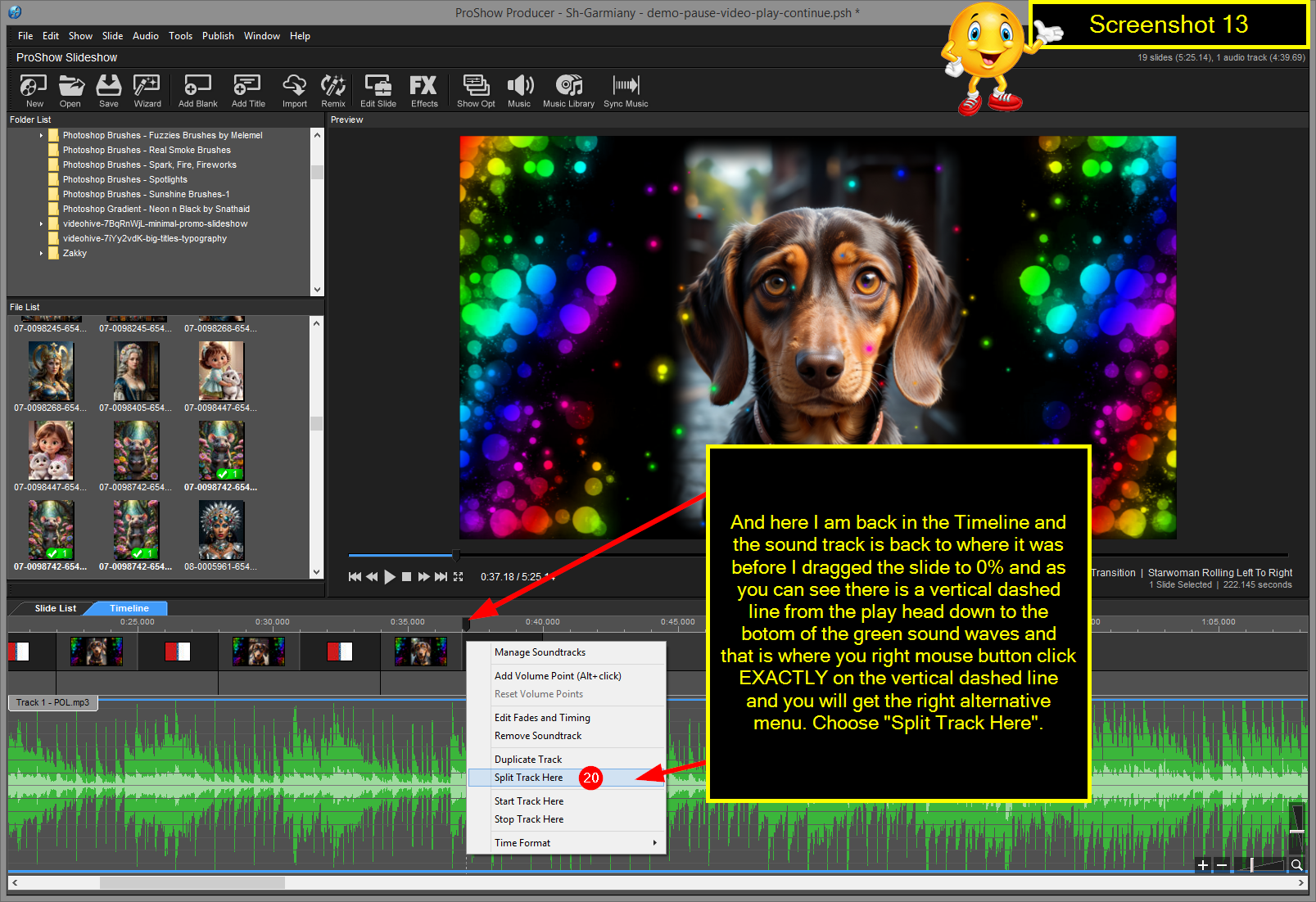Viewport: 1316px width, 902px height.
Task: Zoom in the timeline with plus button
Action: tap(1203, 865)
